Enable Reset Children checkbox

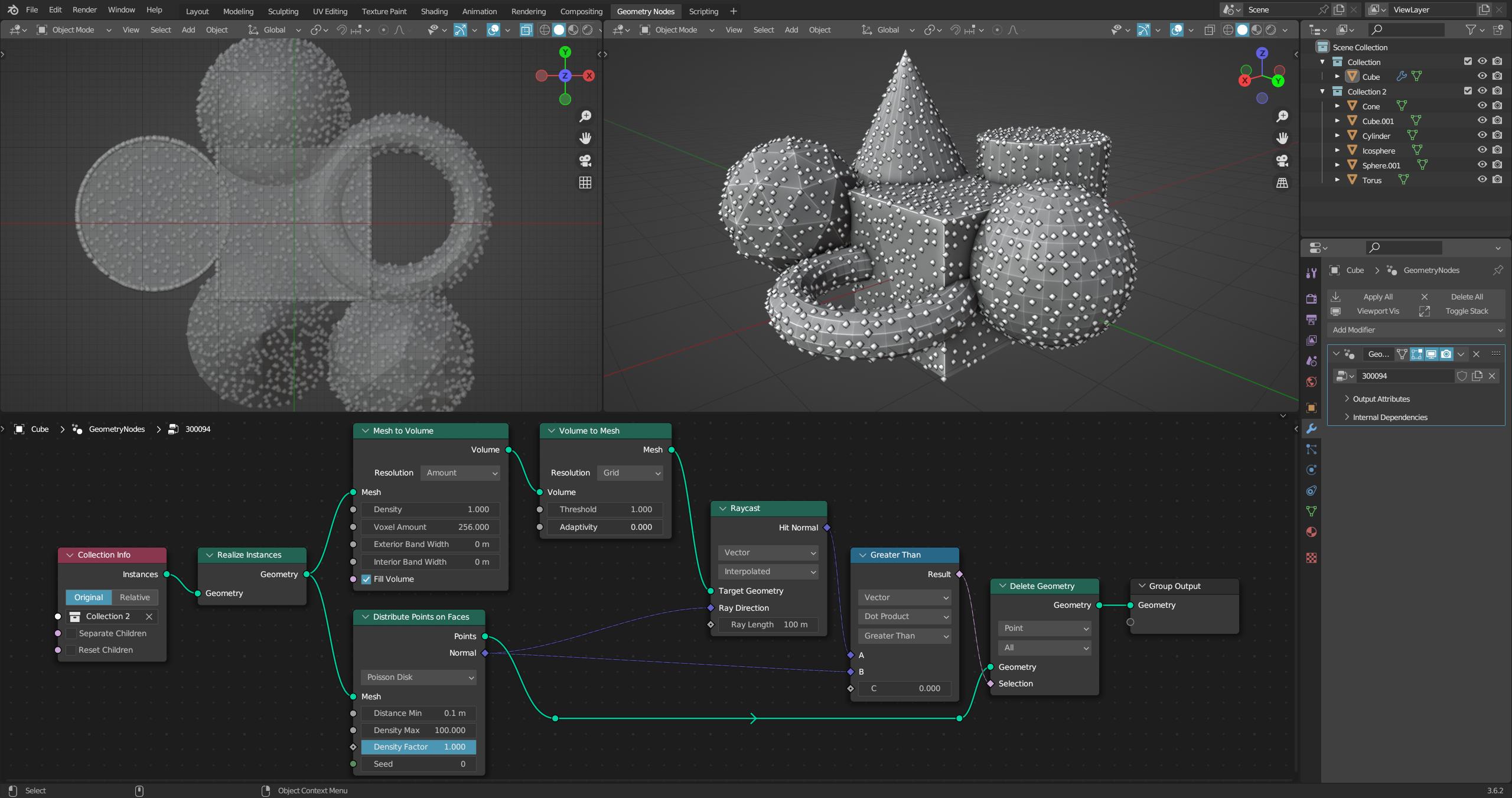coord(71,650)
